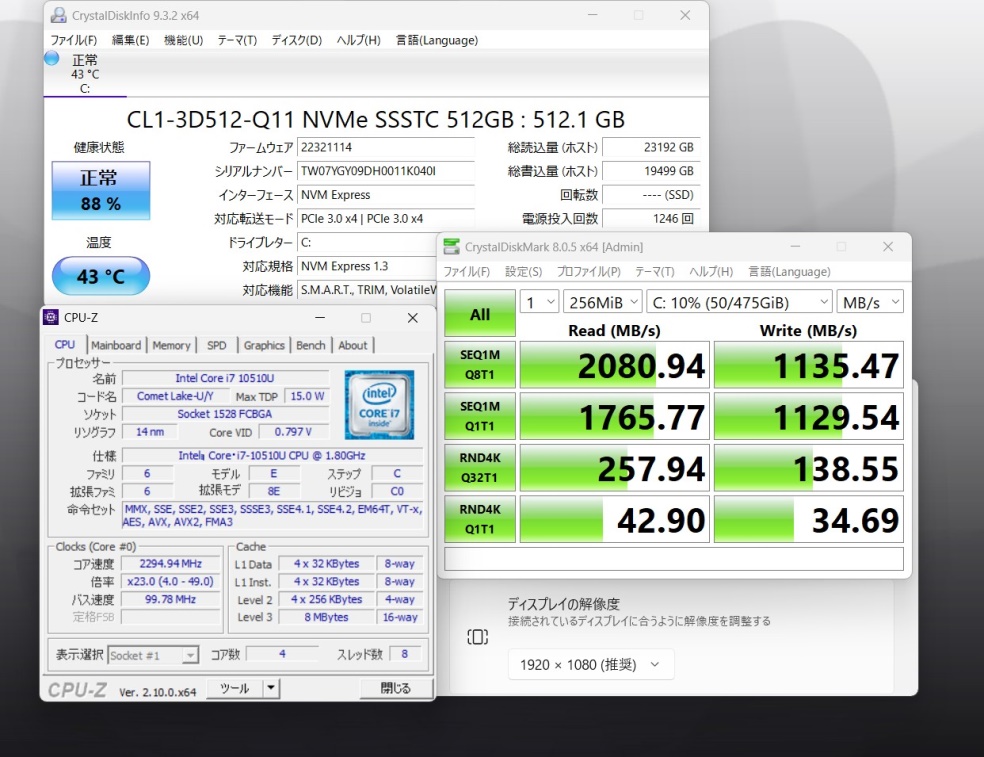
Task: Open the ヘルプ(H) menu in CrystalDiskInfo
Action: [358, 40]
